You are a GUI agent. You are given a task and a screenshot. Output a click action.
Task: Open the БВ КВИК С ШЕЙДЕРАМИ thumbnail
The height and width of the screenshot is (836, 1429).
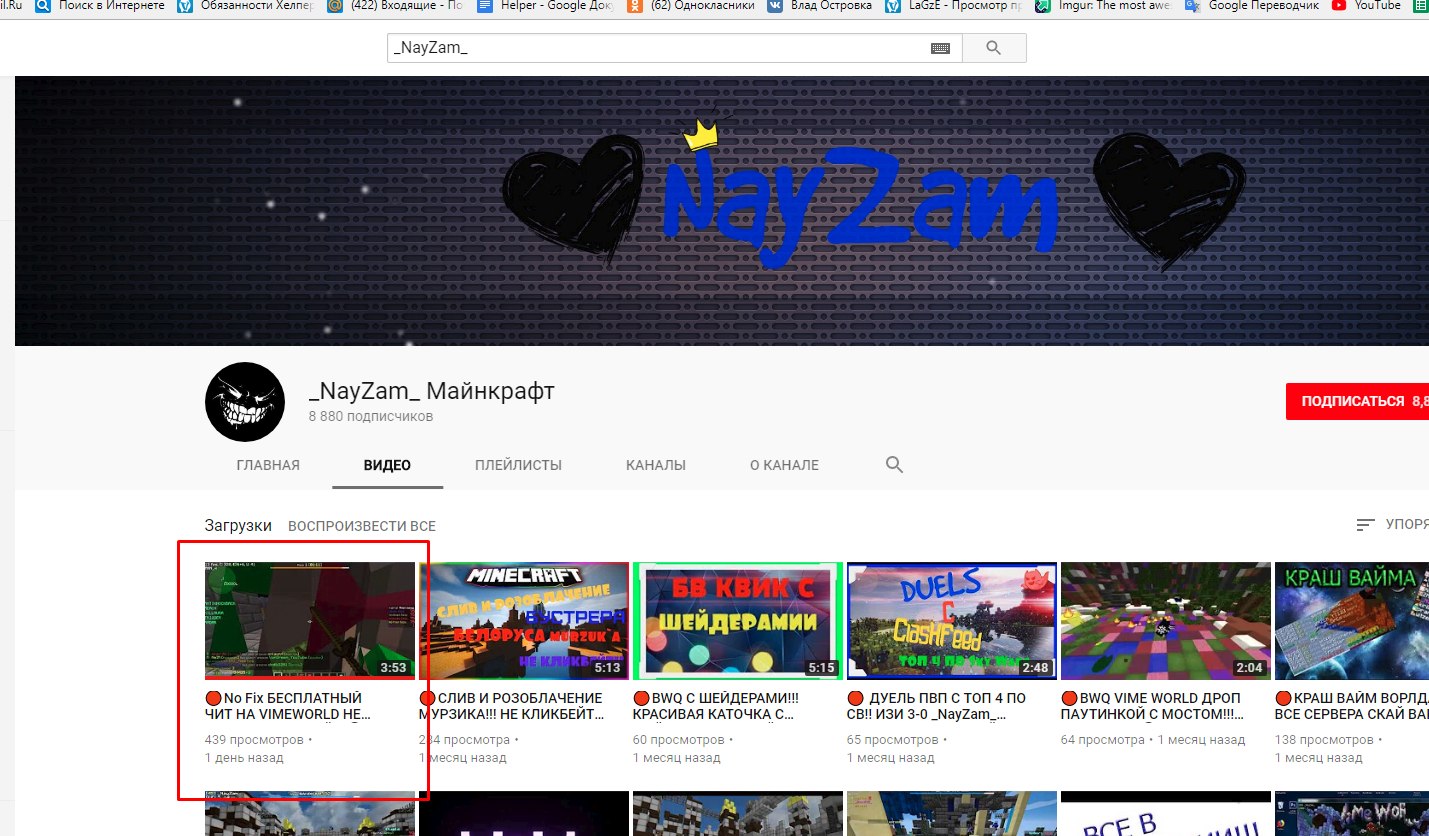(738, 621)
